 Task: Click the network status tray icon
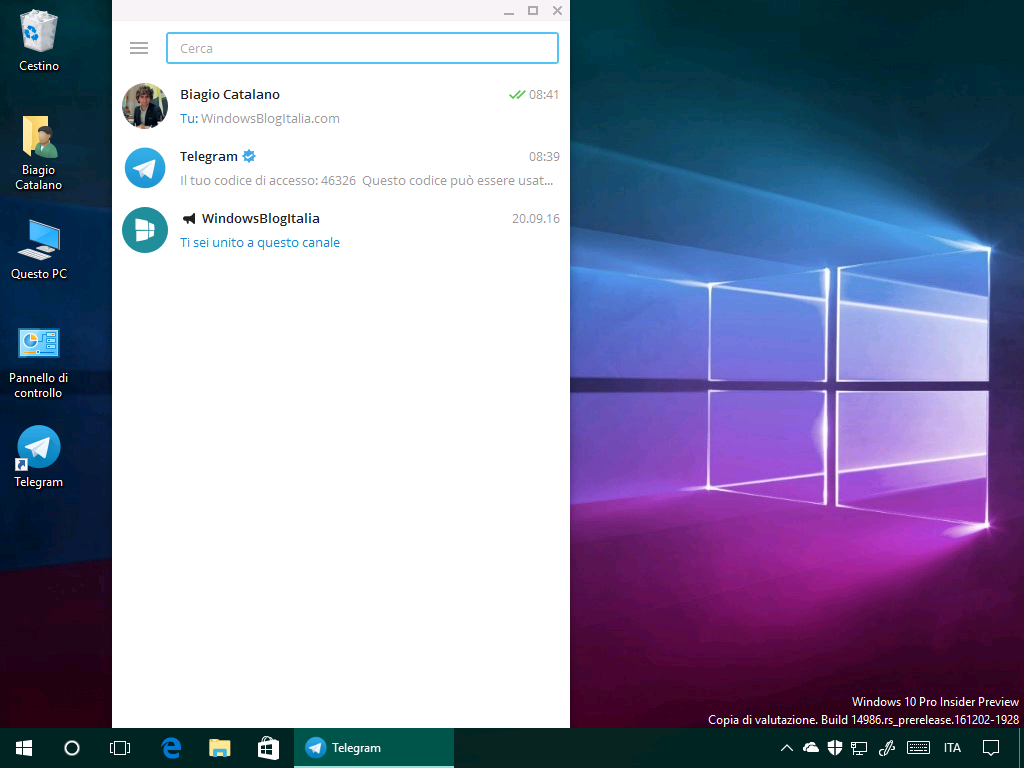point(859,748)
